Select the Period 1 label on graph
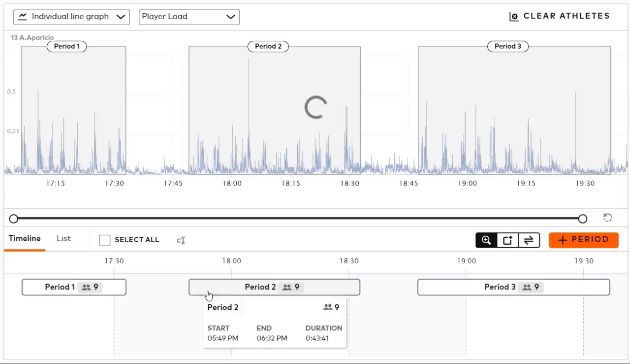 point(67,46)
